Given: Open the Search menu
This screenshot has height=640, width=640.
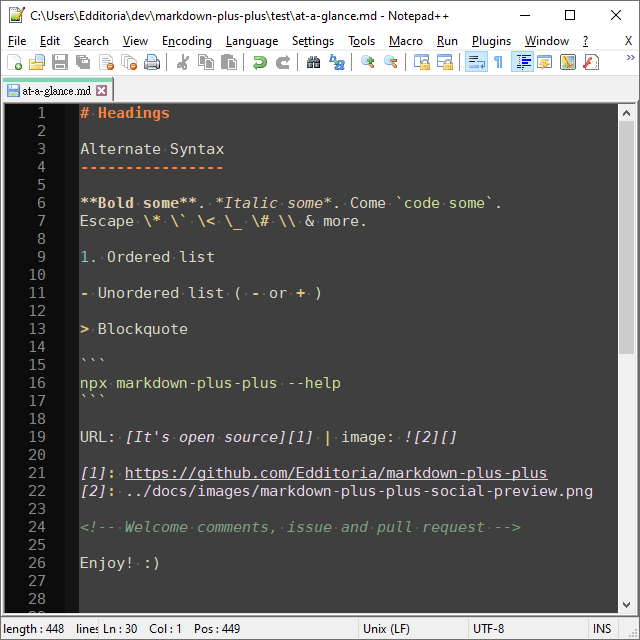Looking at the screenshot, I should 91,41.
